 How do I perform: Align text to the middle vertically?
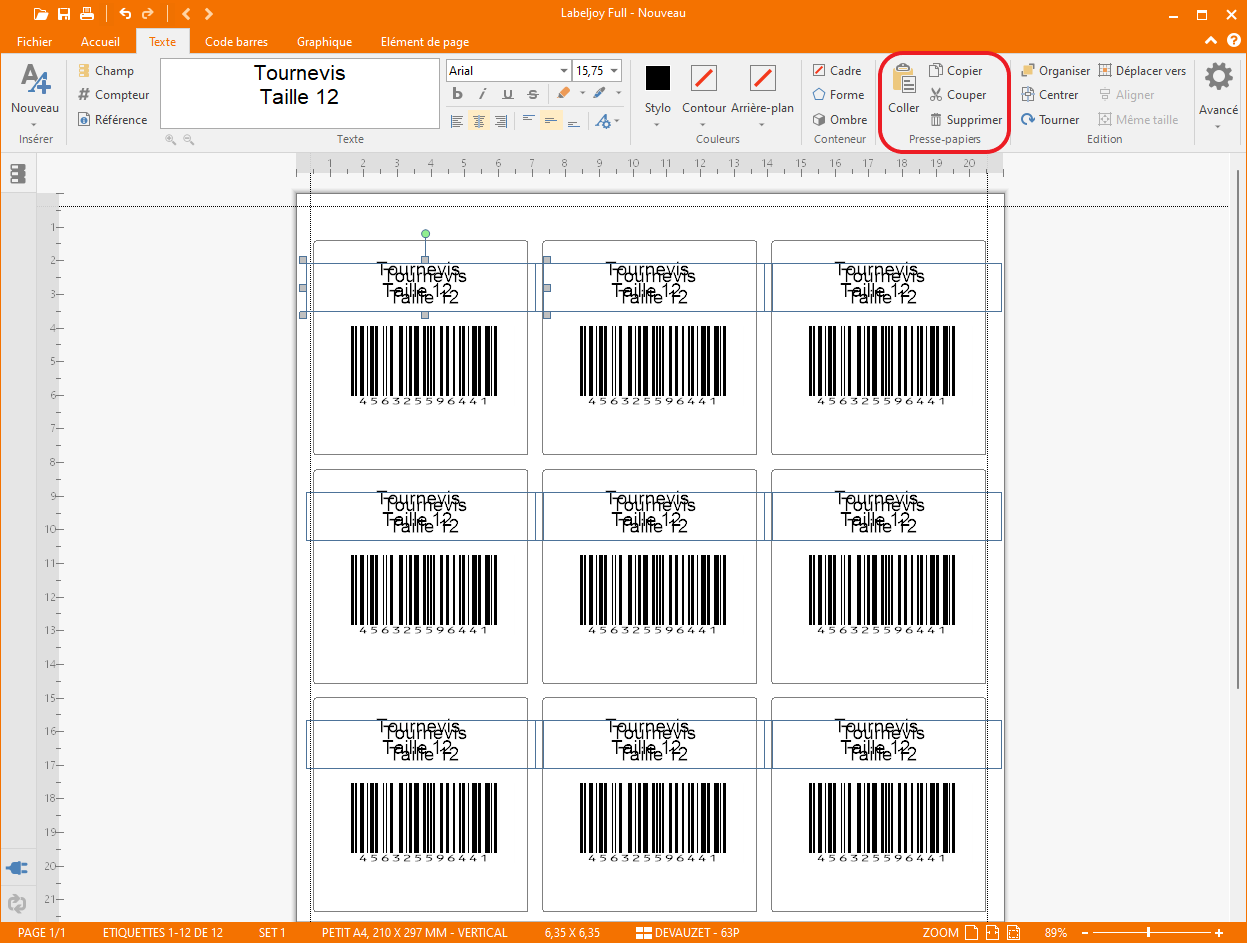(x=551, y=121)
